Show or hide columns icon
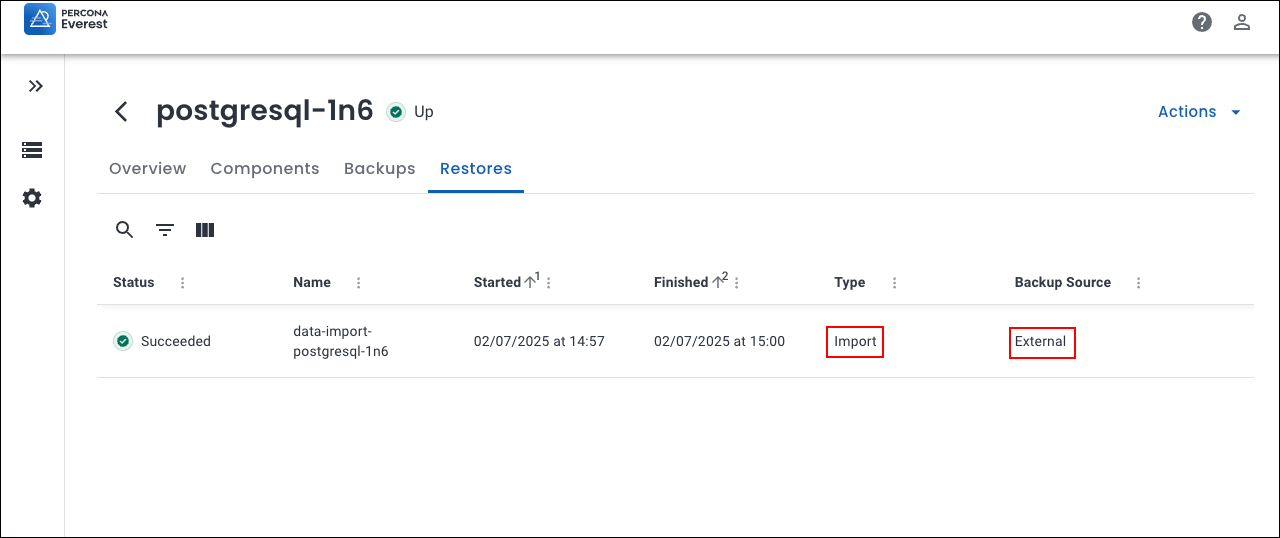Image resolution: width=1280 pixels, height=538 pixels. (x=205, y=230)
